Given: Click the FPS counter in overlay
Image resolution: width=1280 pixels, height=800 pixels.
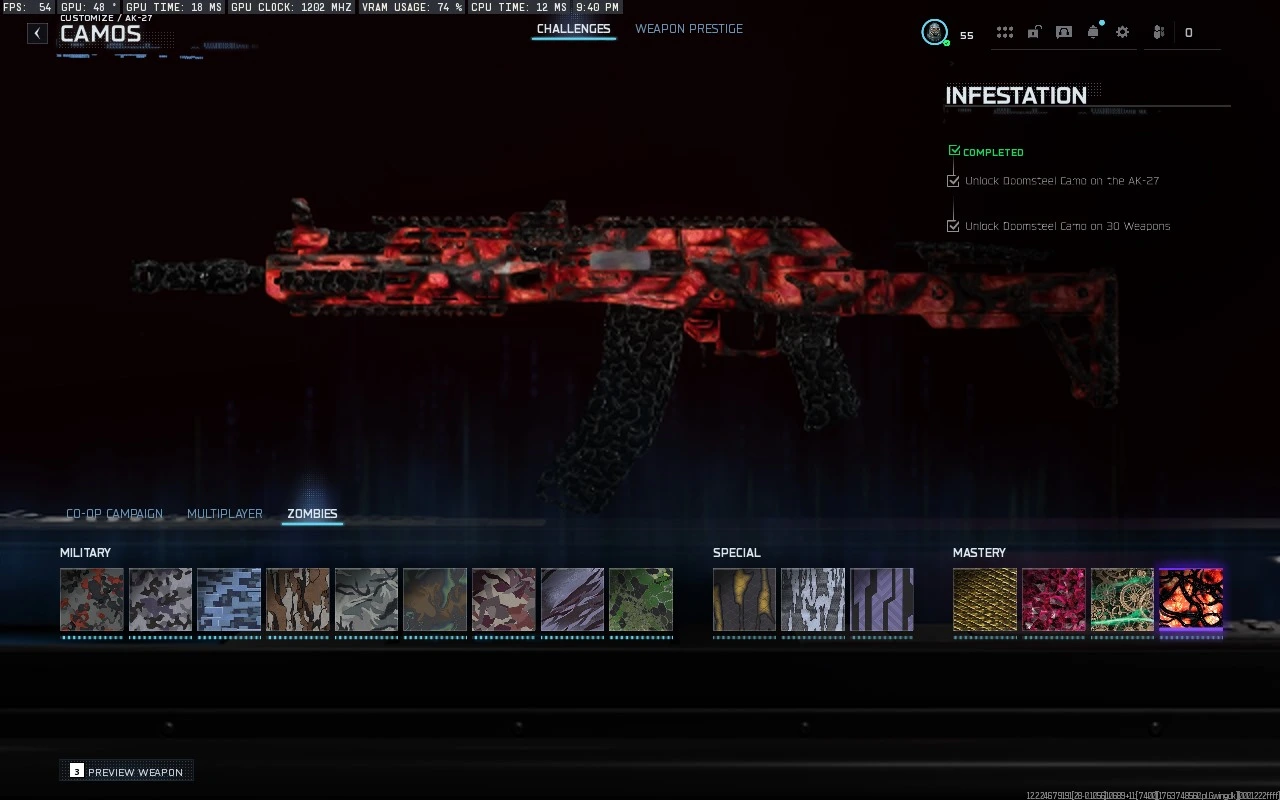Looking at the screenshot, I should tap(27, 7).
